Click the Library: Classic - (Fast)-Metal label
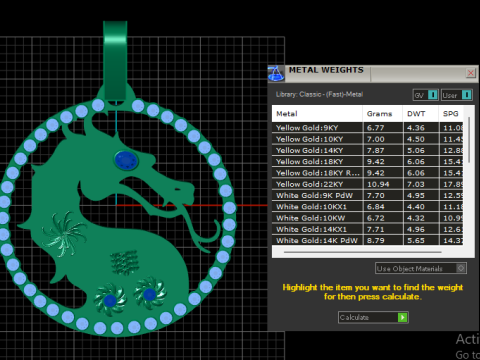Screen dimensions: 480x360 (319, 94)
